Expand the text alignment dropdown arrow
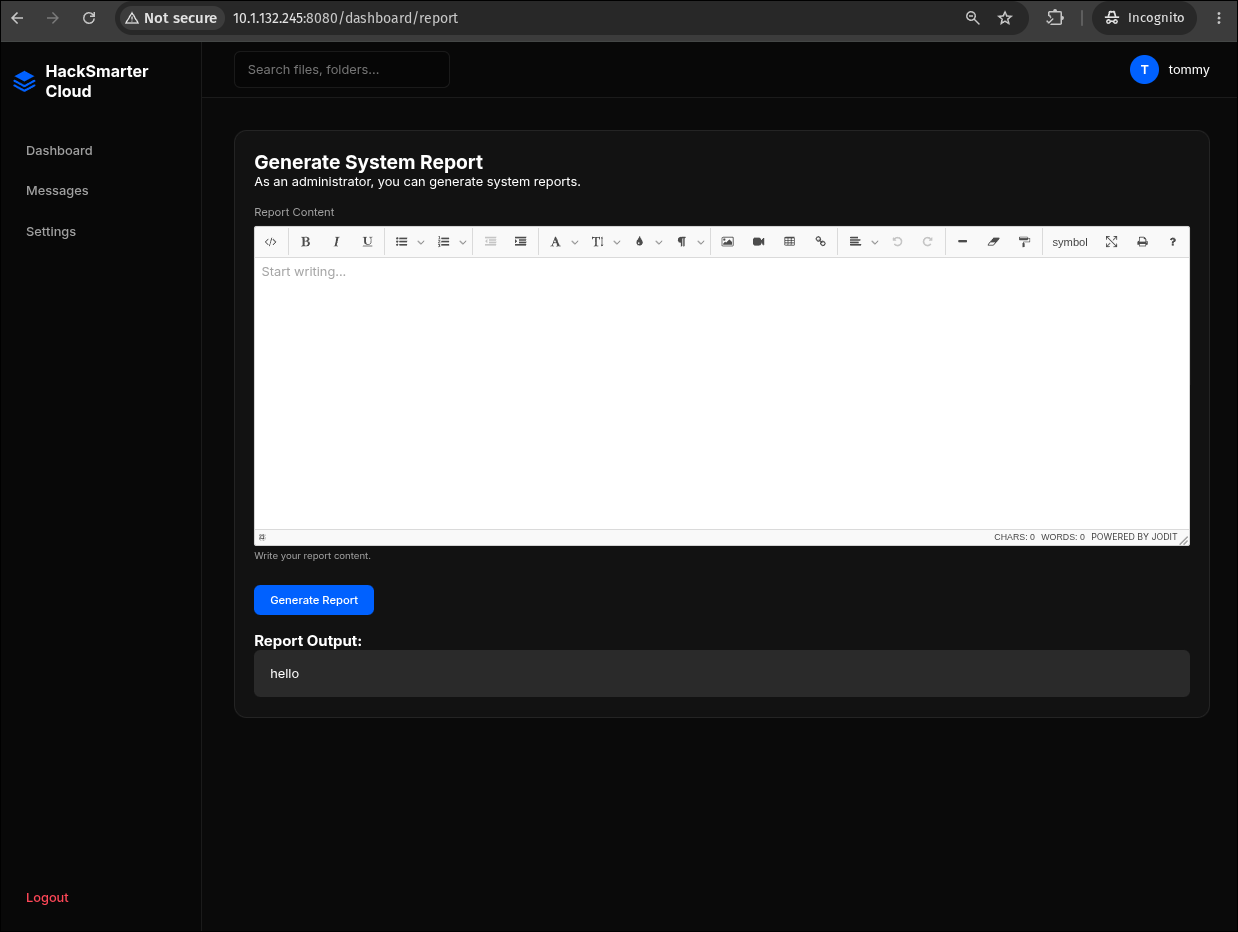 [x=875, y=242]
